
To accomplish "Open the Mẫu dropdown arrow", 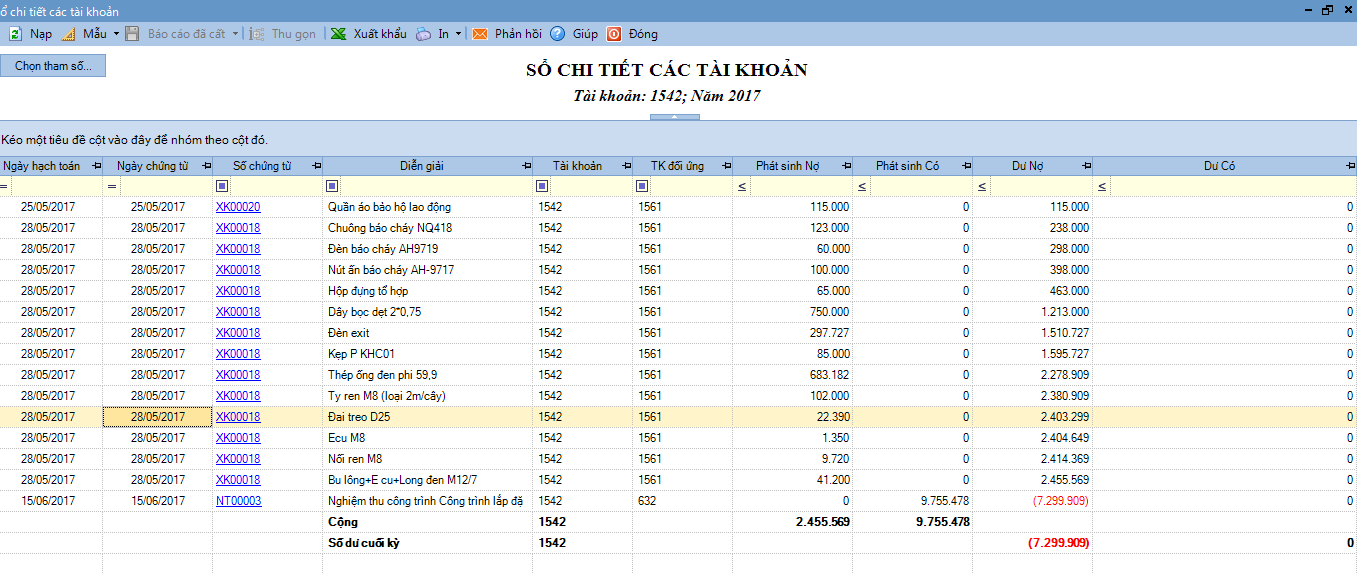I will pyautogui.click(x=116, y=34).
